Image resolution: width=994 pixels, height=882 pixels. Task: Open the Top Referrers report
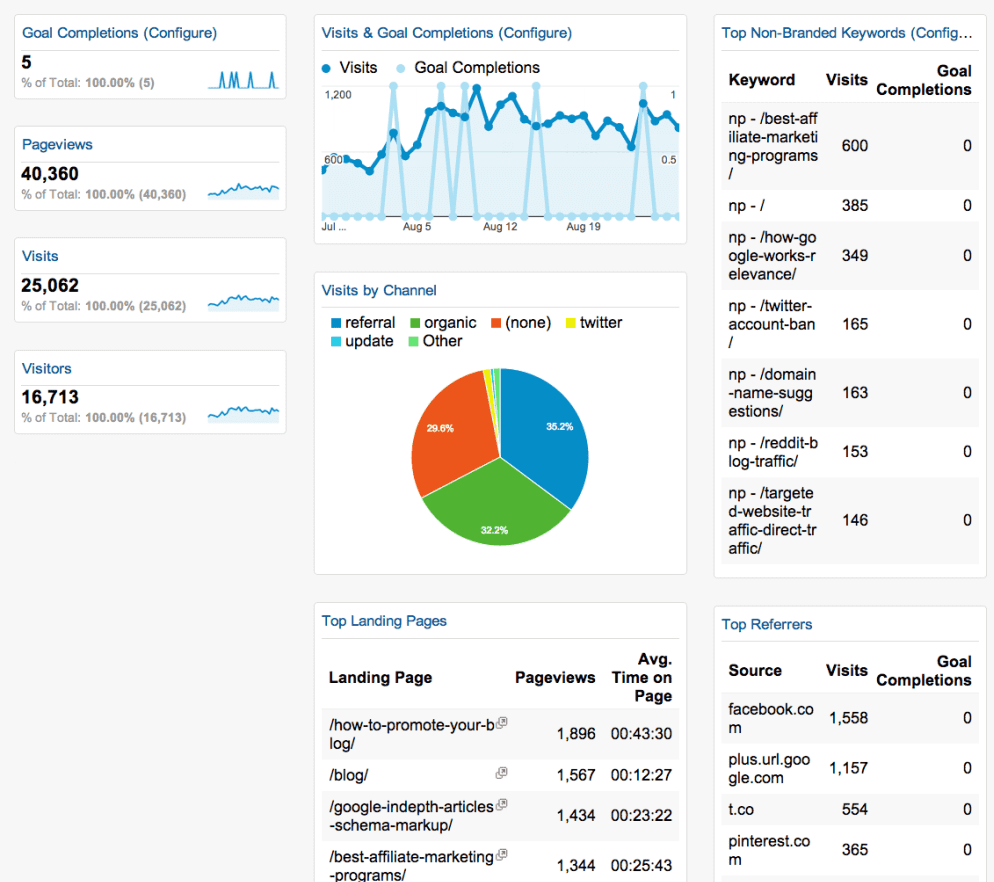pyautogui.click(x=767, y=624)
